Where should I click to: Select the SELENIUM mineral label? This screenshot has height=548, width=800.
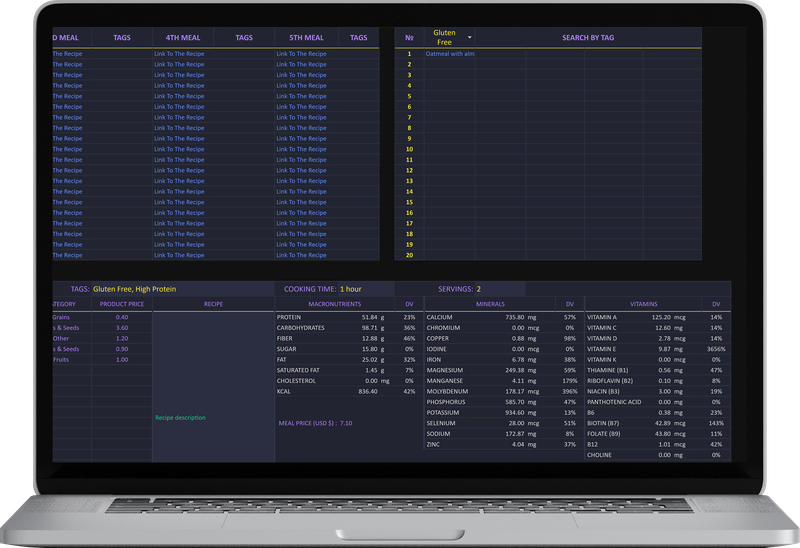point(441,423)
